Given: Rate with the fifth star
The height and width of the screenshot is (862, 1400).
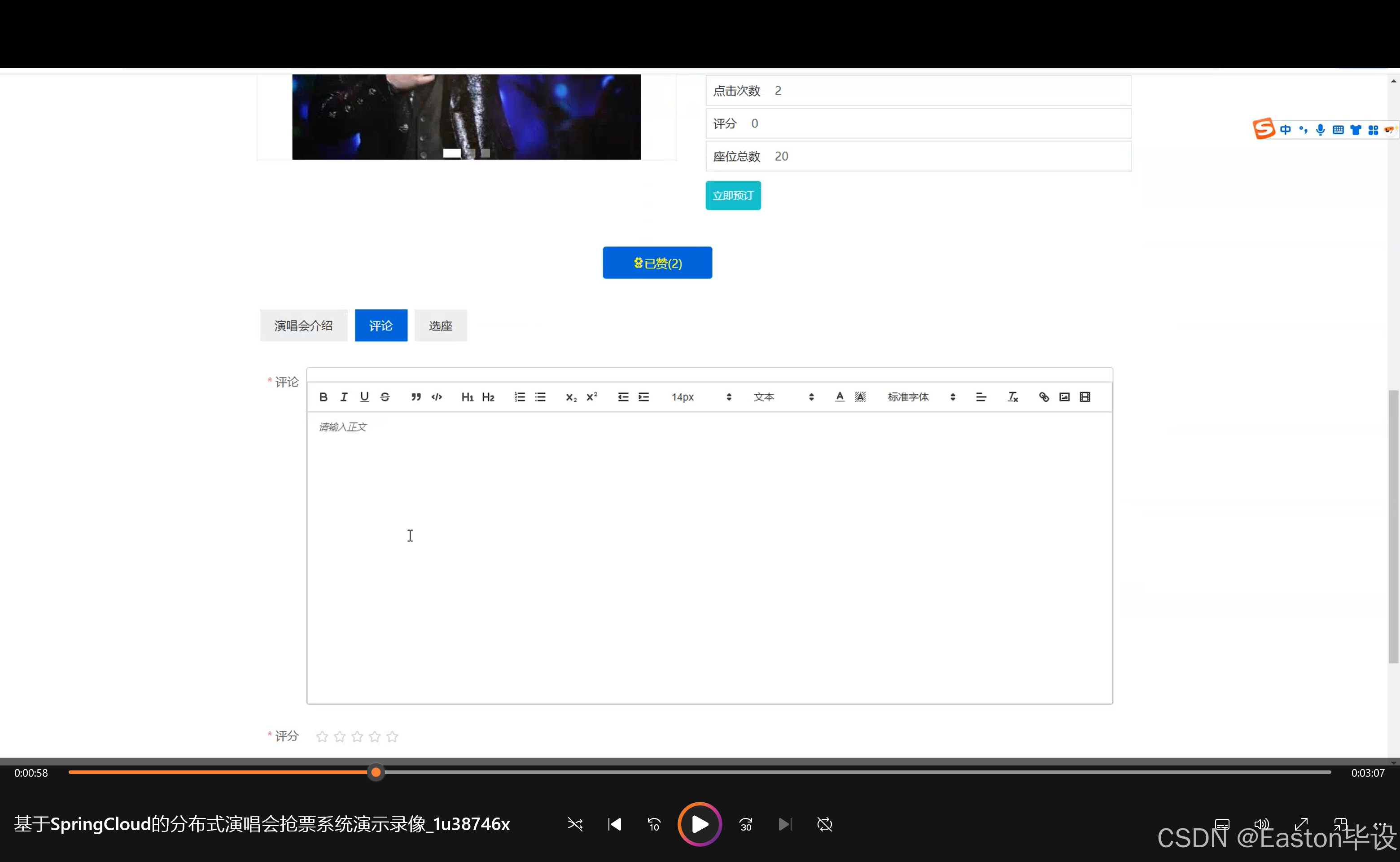Looking at the screenshot, I should click(x=392, y=737).
